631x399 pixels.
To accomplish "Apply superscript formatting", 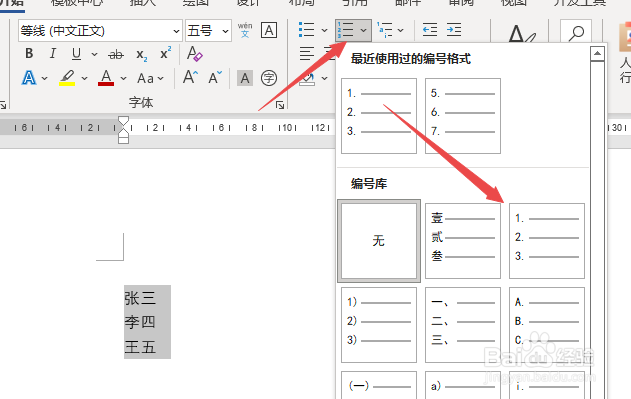I will pyautogui.click(x=165, y=53).
